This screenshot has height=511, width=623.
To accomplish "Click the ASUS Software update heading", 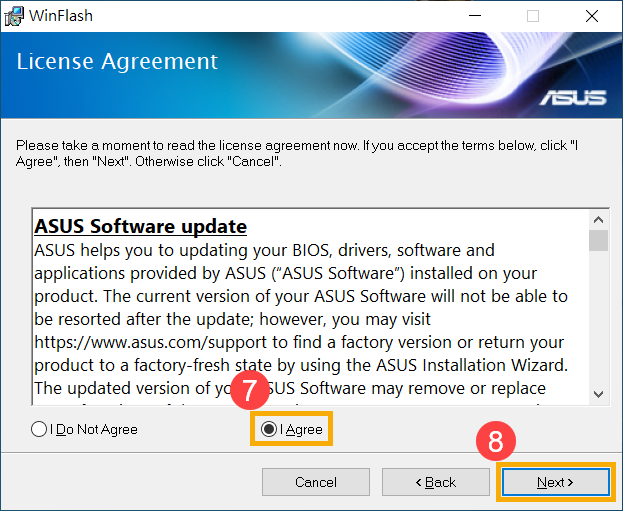I will click(x=141, y=226).
